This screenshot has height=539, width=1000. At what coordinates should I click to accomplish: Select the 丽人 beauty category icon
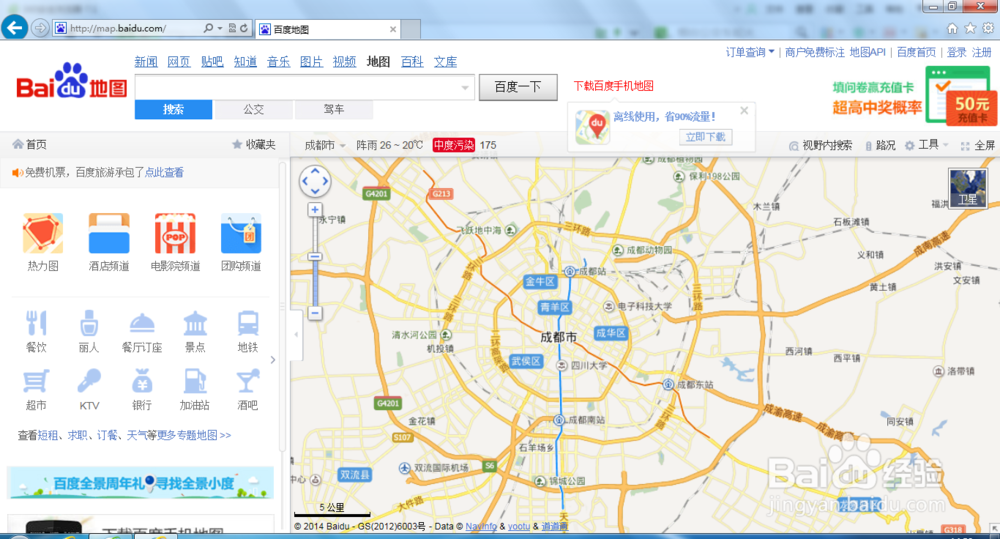pos(89,323)
